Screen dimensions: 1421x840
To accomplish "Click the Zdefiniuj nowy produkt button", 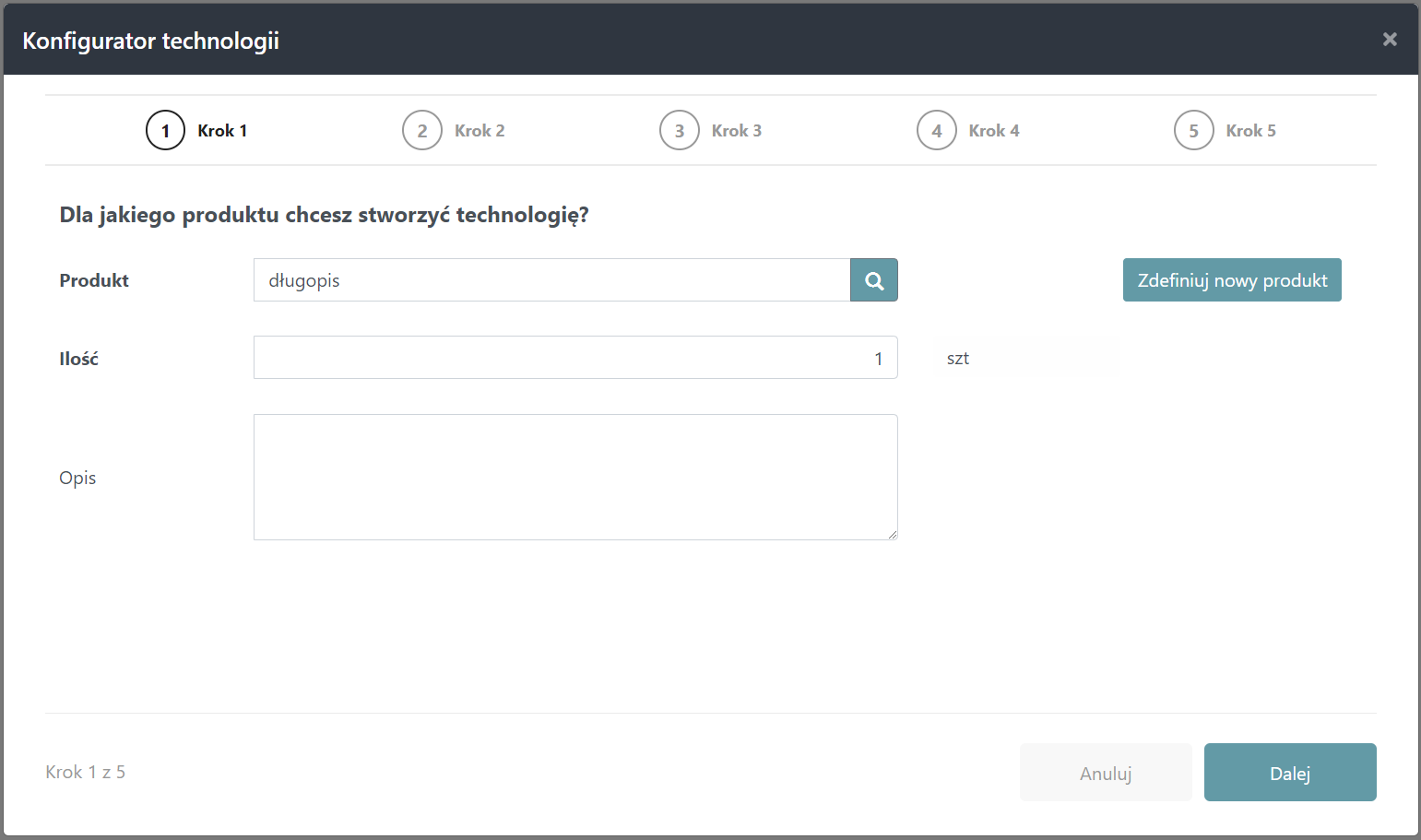I will [1232, 280].
